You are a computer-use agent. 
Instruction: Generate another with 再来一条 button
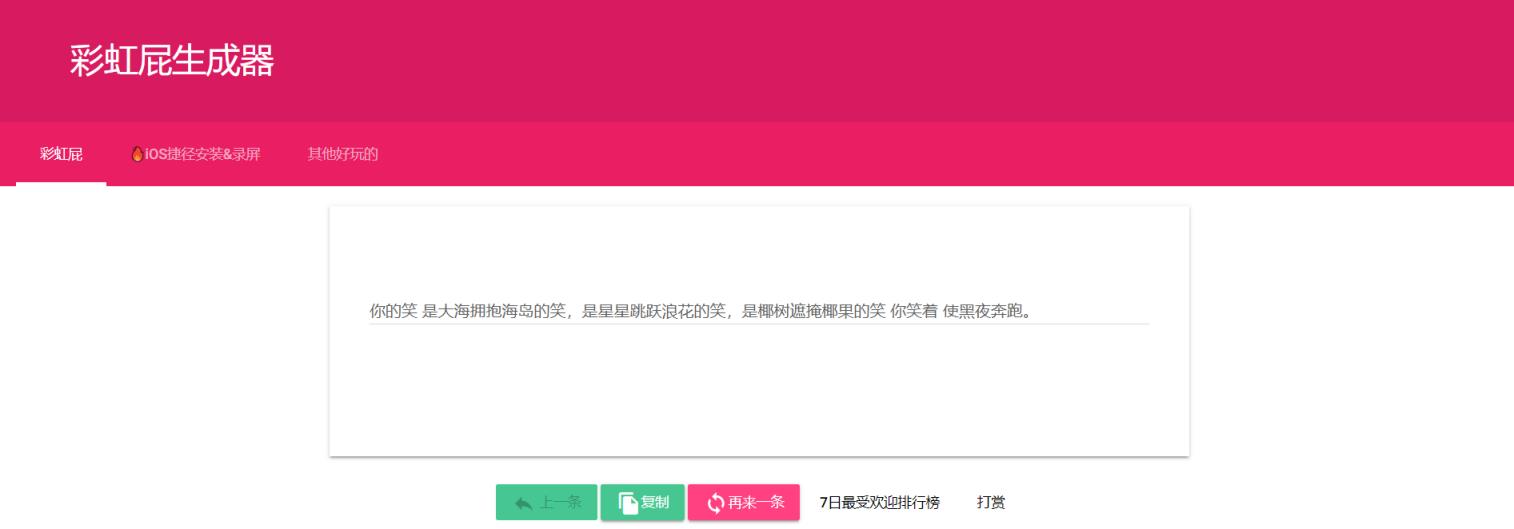744,502
